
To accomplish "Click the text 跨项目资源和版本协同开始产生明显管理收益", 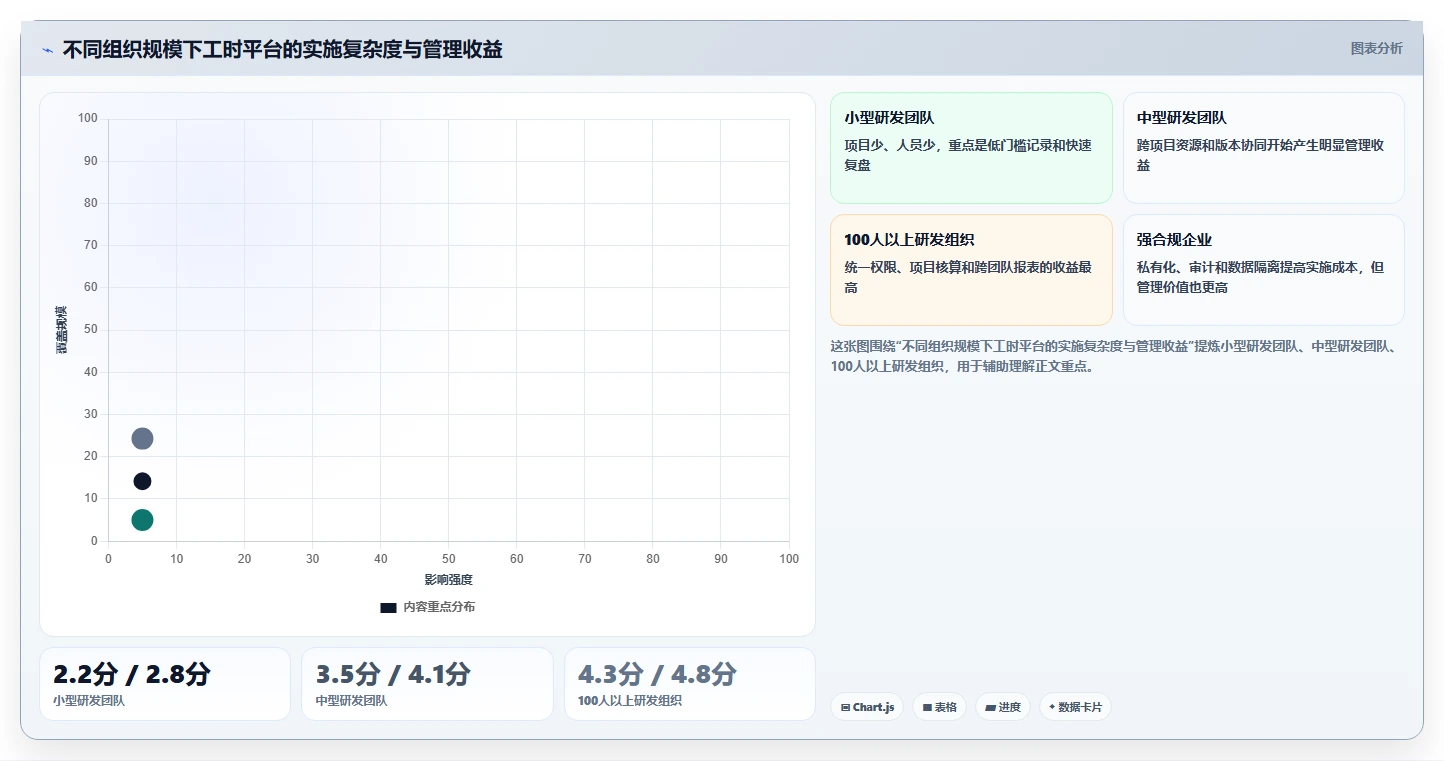I will pos(1260,155).
